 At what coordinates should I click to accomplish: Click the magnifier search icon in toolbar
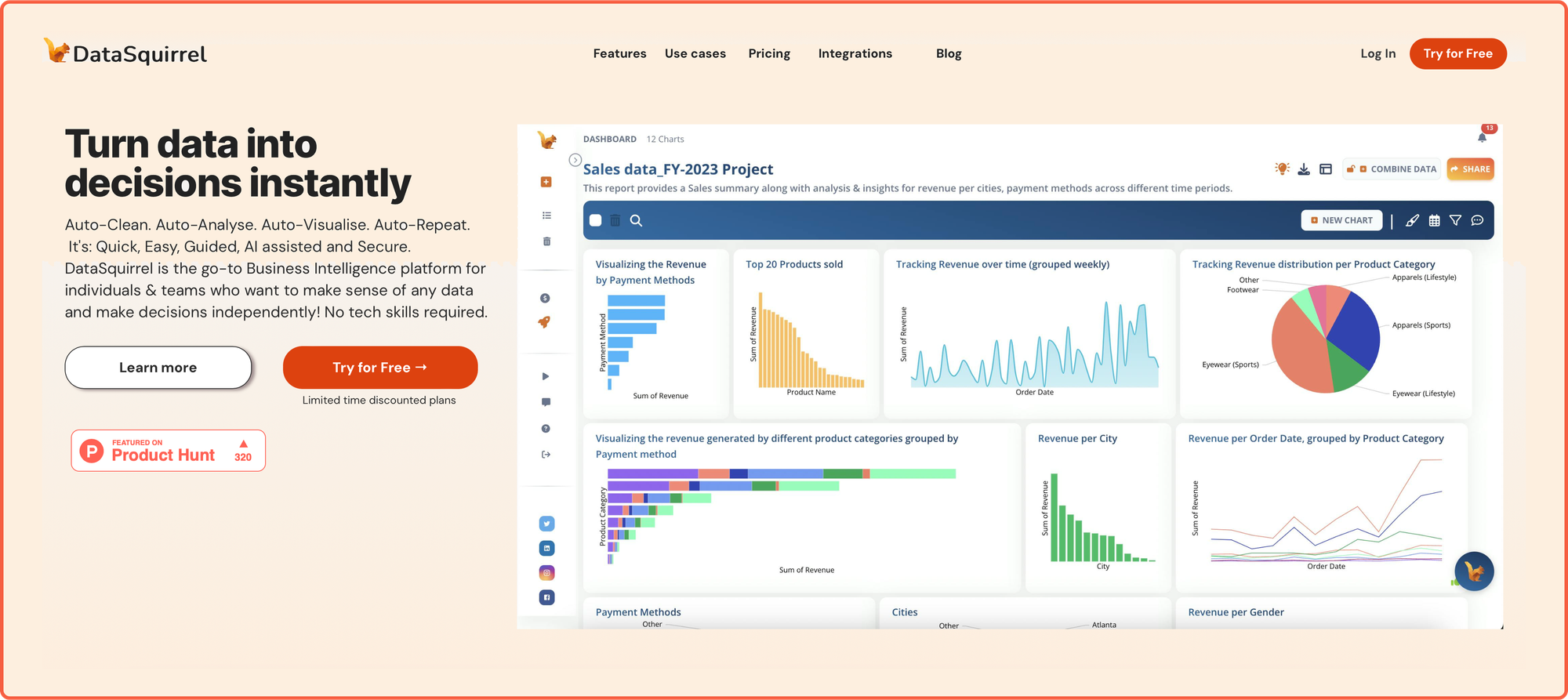point(636,221)
